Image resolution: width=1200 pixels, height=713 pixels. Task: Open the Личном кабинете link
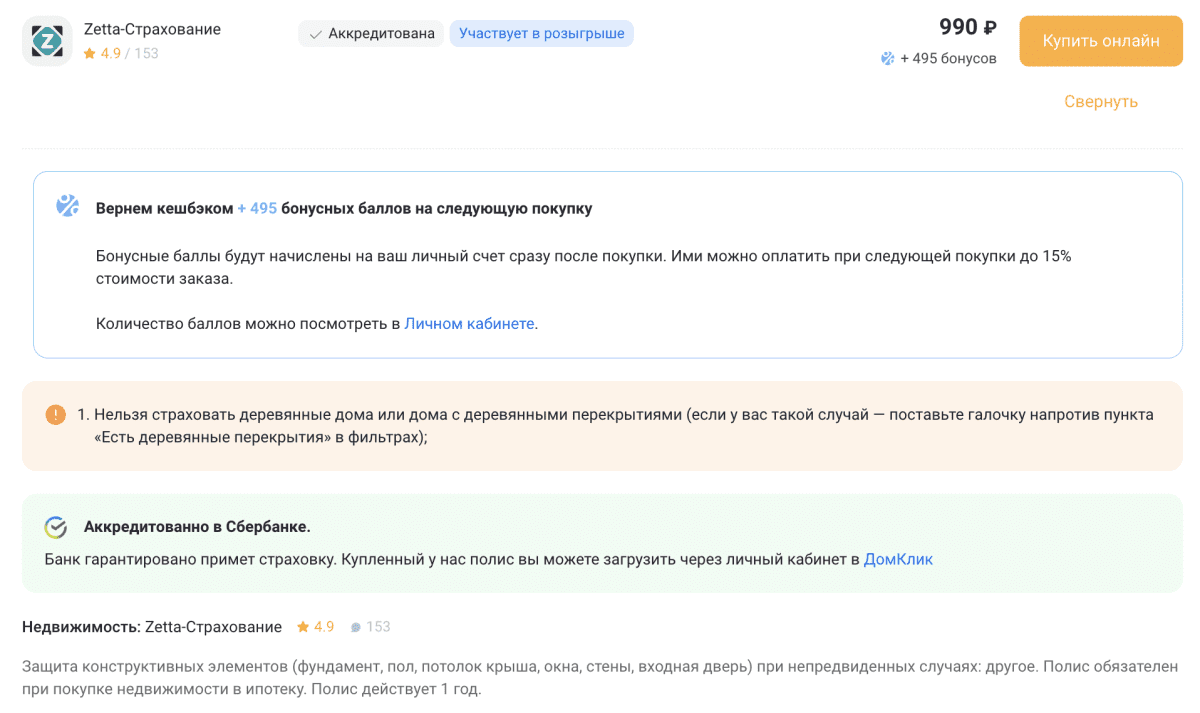coord(469,323)
